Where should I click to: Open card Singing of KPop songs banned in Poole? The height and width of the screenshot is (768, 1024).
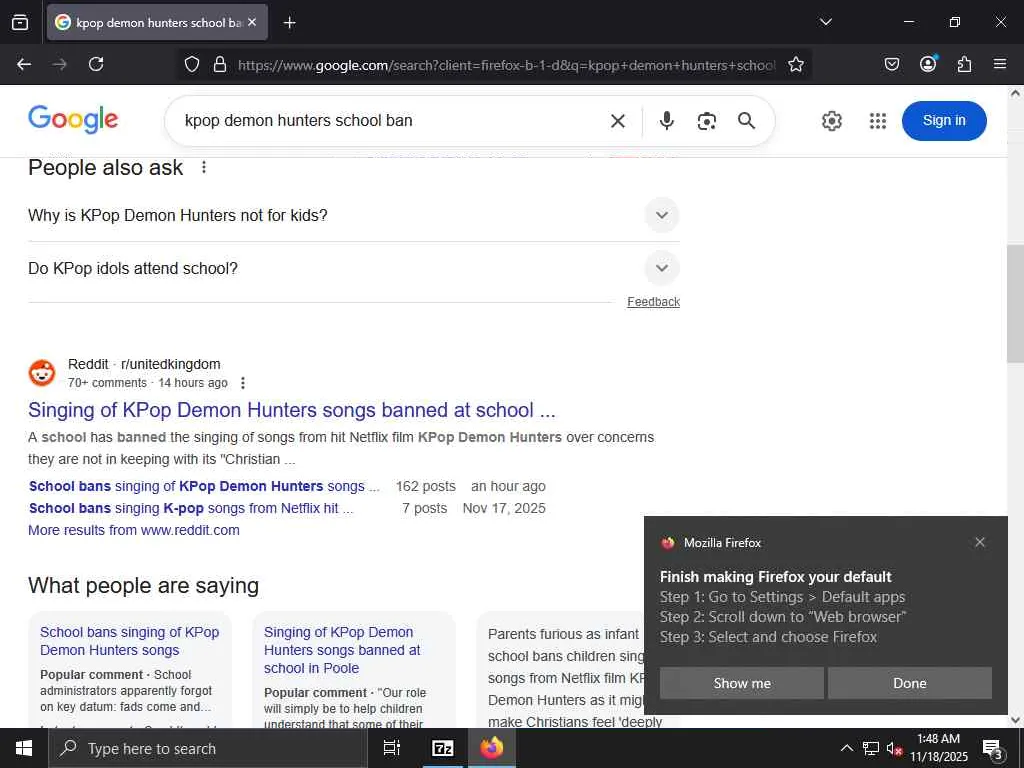coord(342,650)
